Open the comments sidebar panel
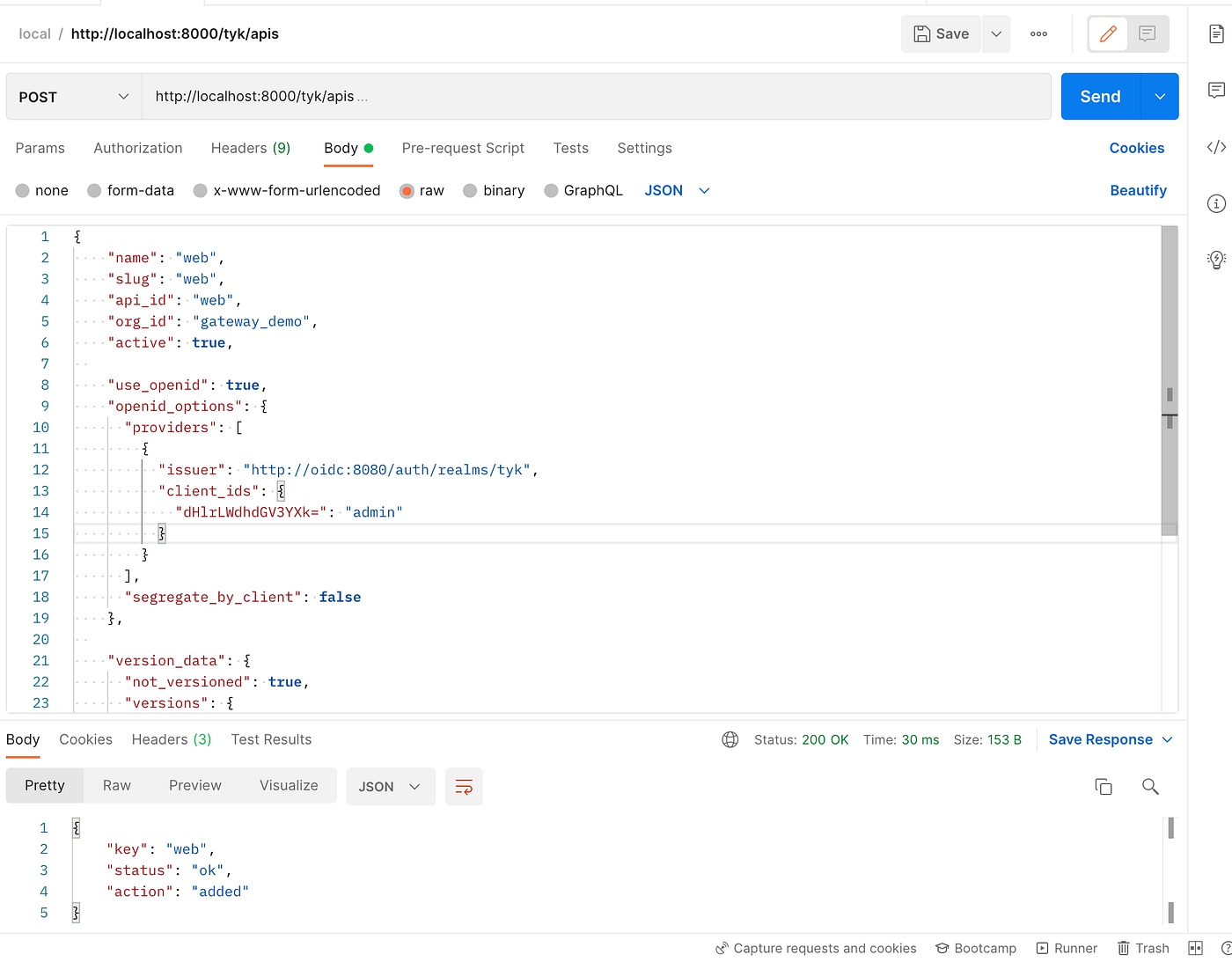The width and height of the screenshot is (1232, 962). pos(1216,90)
